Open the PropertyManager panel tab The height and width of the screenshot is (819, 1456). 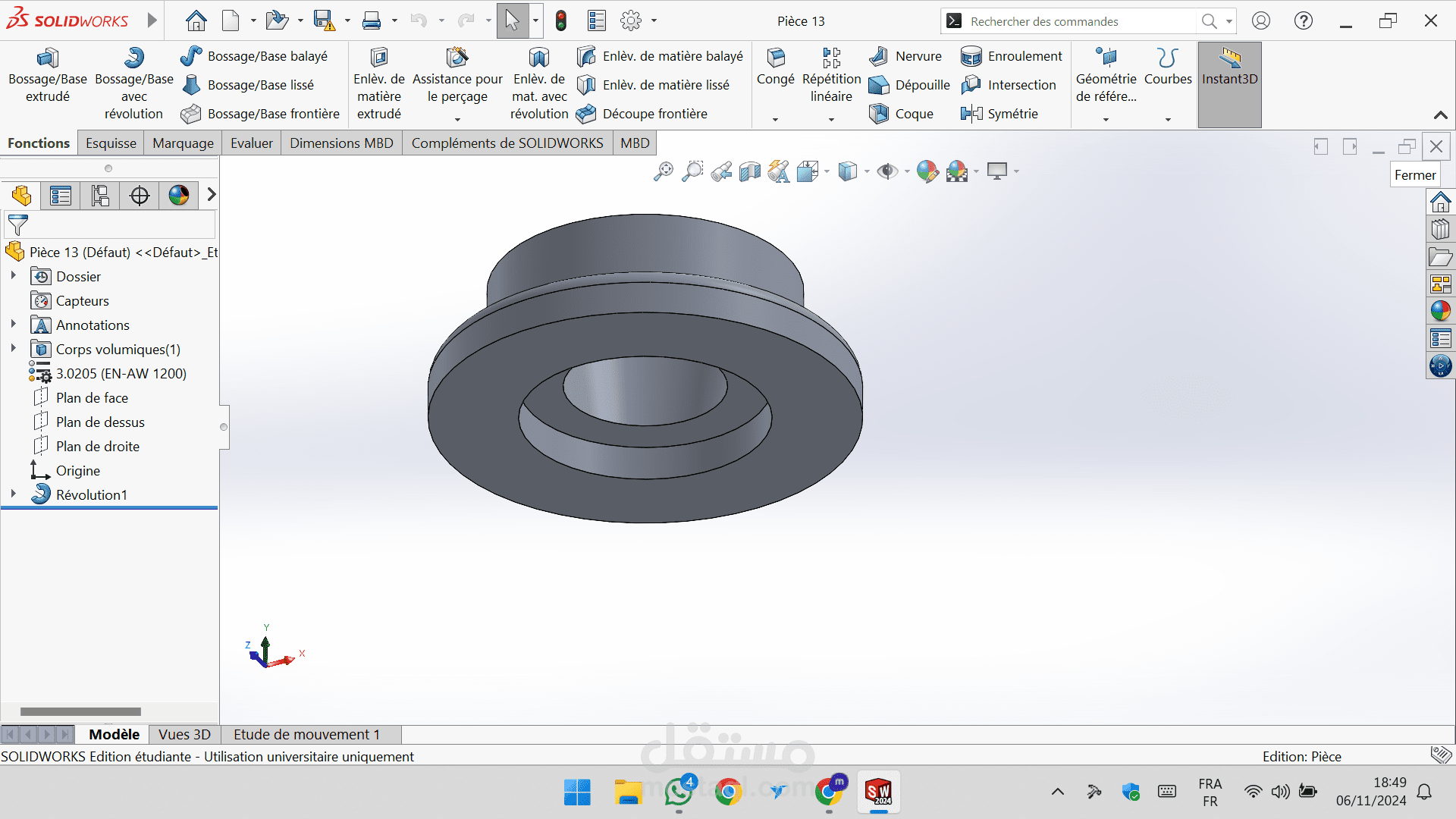[x=61, y=196]
